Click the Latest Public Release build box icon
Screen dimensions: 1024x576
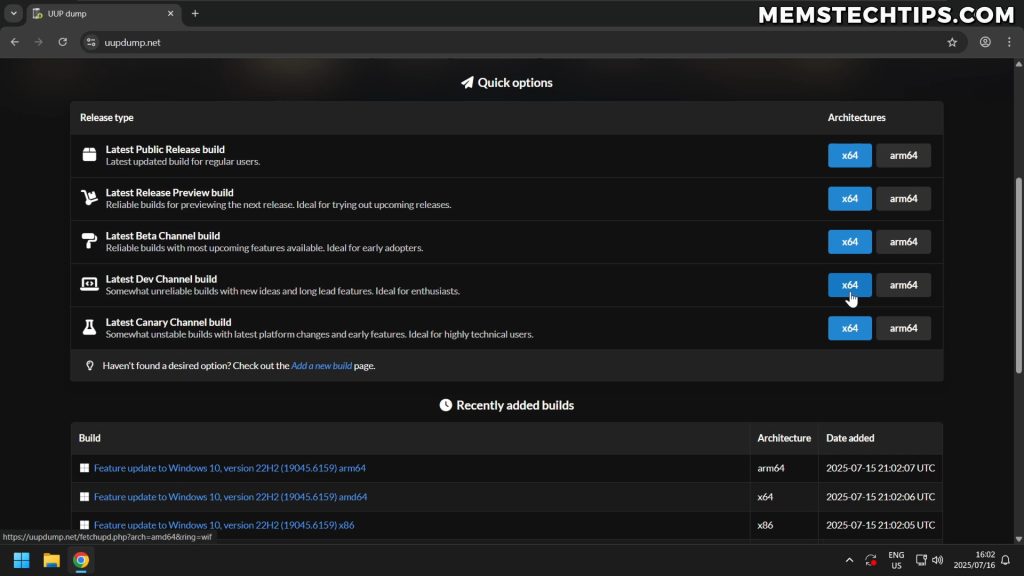89,155
